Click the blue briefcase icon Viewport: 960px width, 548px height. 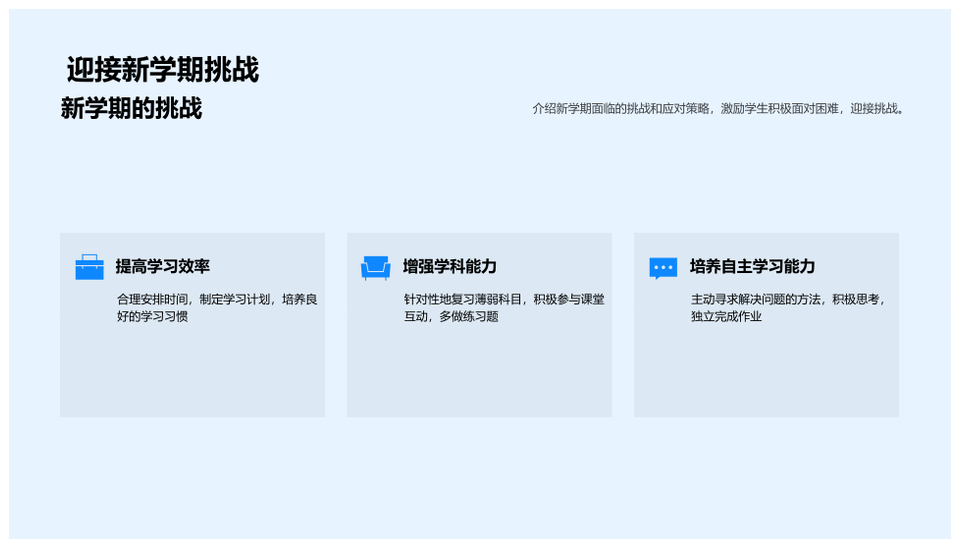pyautogui.click(x=89, y=267)
